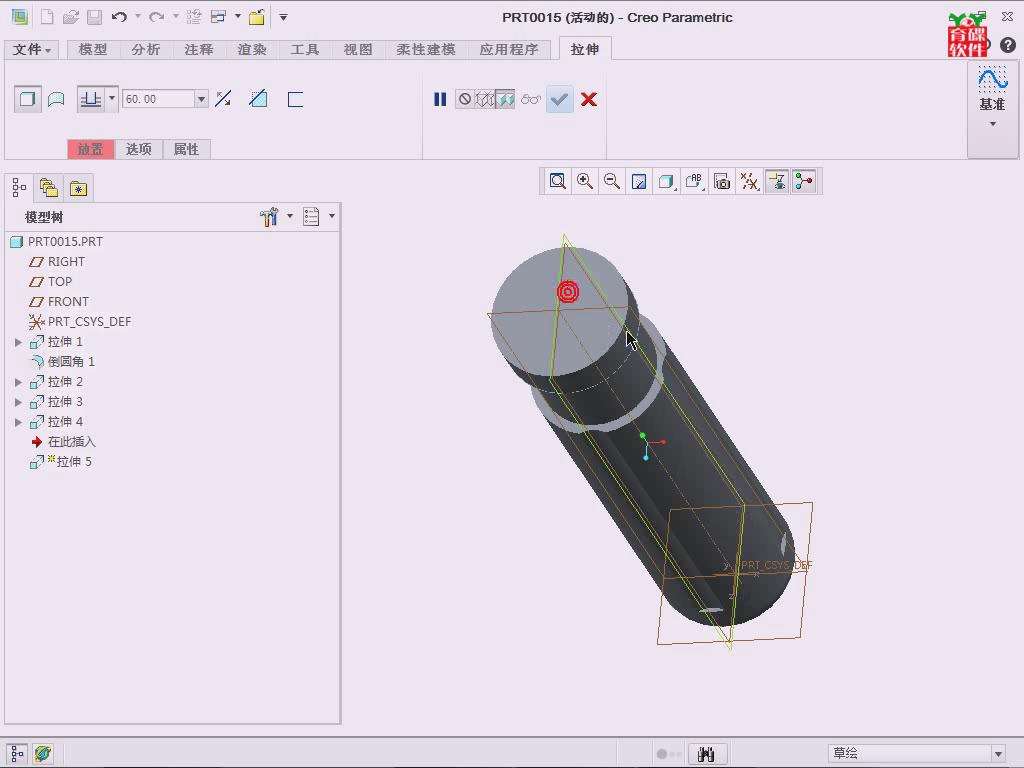
Task: Accept extrude with green checkmark
Action: click(560, 99)
